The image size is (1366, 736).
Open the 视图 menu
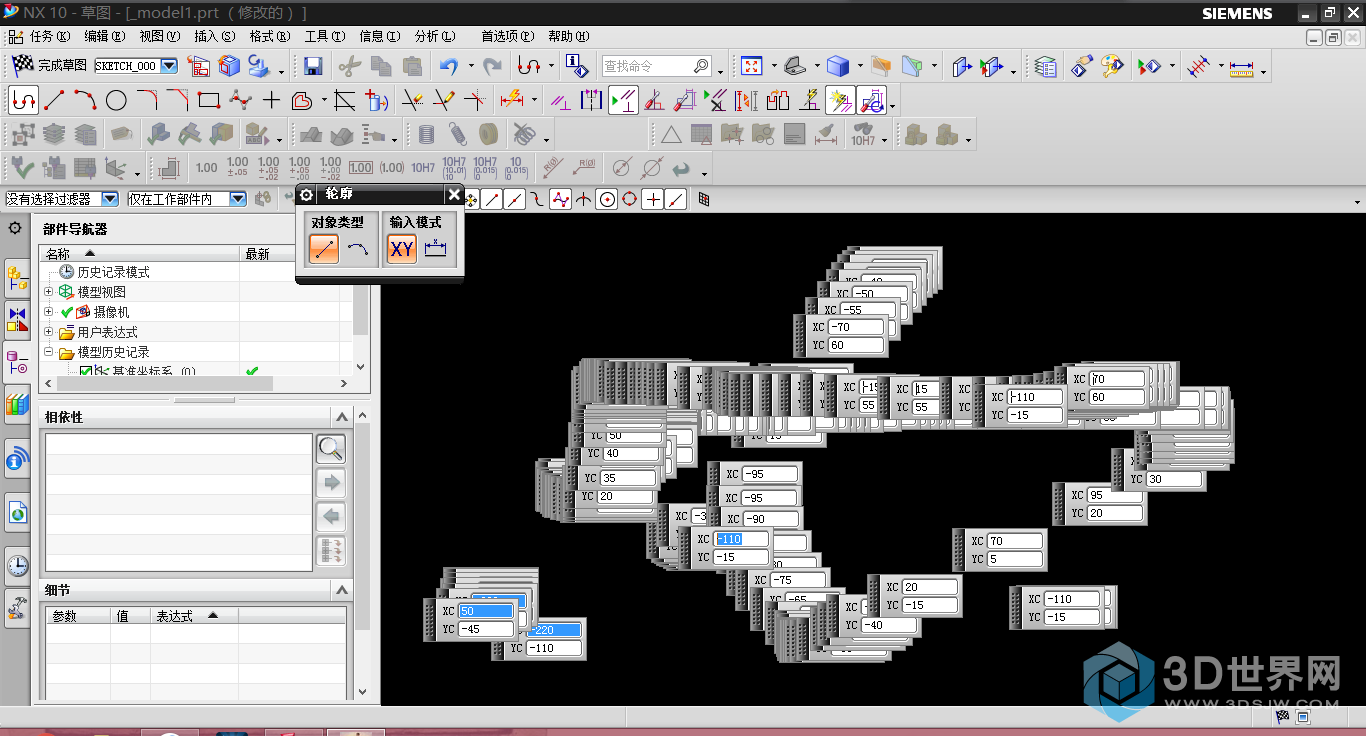coord(159,36)
